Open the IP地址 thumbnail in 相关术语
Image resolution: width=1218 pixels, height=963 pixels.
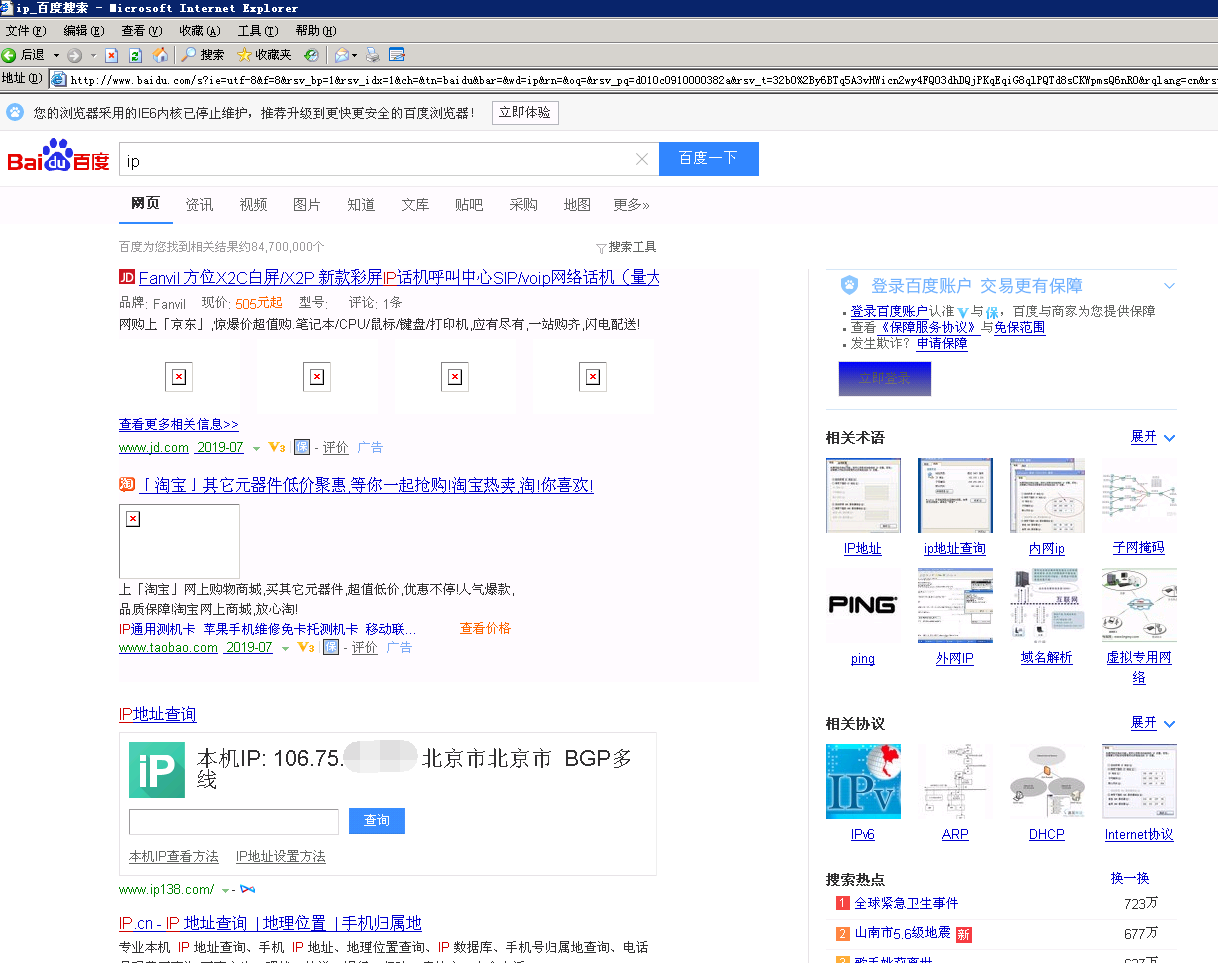(x=863, y=497)
